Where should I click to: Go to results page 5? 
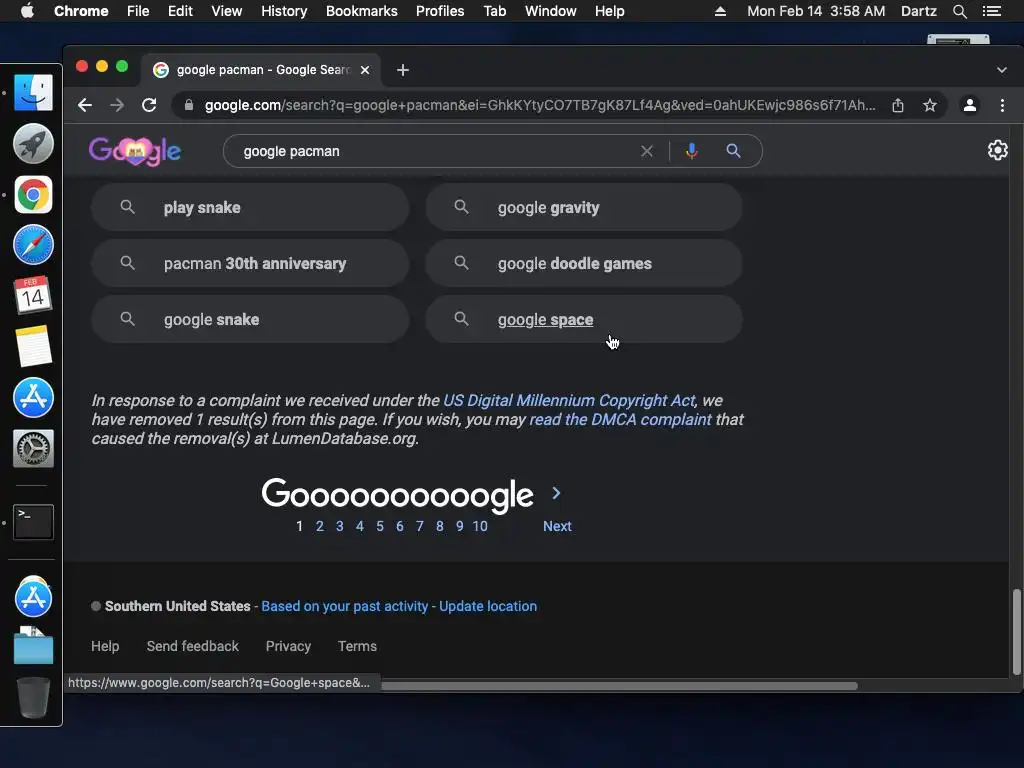[x=379, y=526]
